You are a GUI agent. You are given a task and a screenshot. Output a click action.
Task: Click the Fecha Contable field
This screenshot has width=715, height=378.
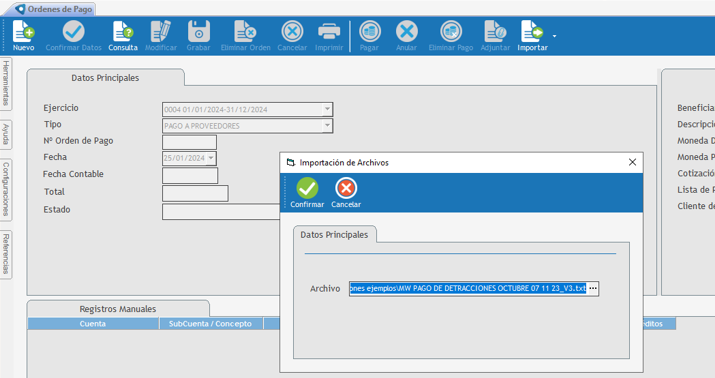coord(190,176)
